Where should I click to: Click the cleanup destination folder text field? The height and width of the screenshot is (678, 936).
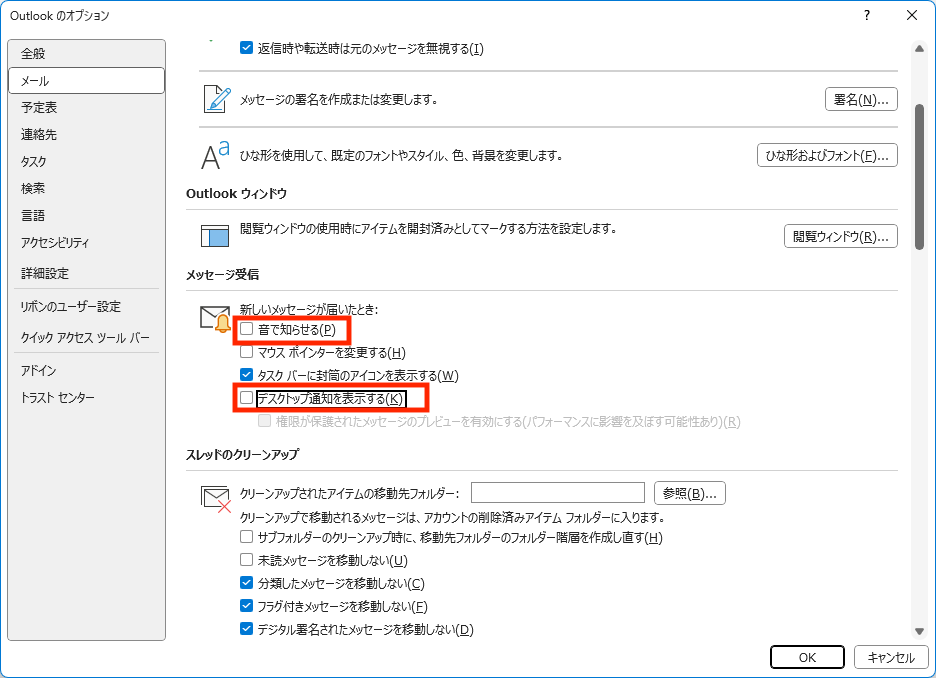pyautogui.click(x=557, y=492)
